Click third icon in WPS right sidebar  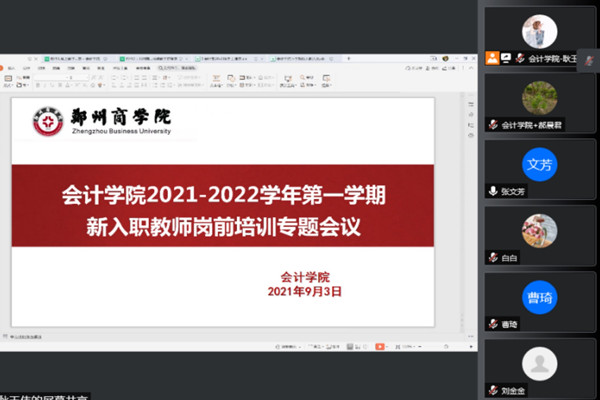click(x=471, y=125)
